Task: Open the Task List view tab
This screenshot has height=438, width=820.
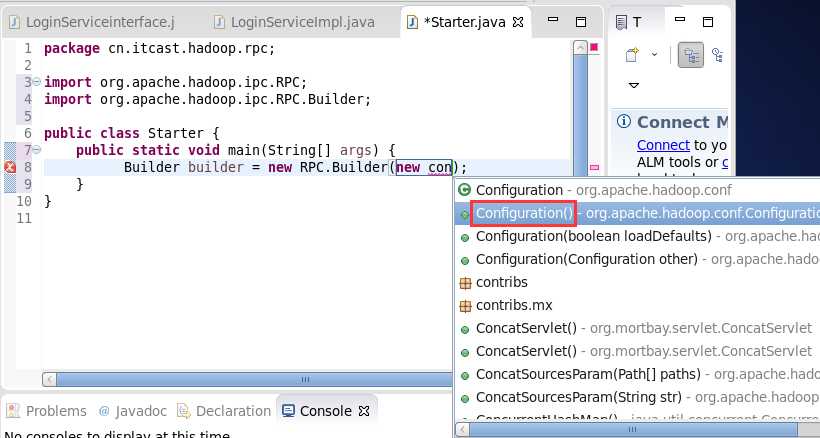Action: click(629, 22)
